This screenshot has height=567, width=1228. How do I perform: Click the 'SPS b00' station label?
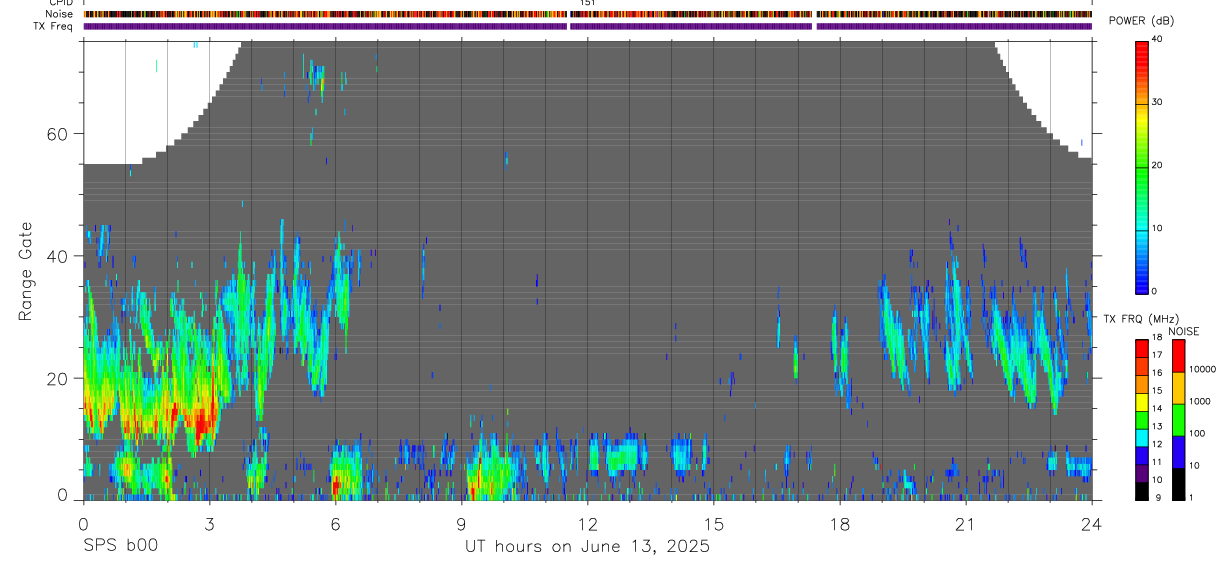pyautogui.click(x=120, y=546)
